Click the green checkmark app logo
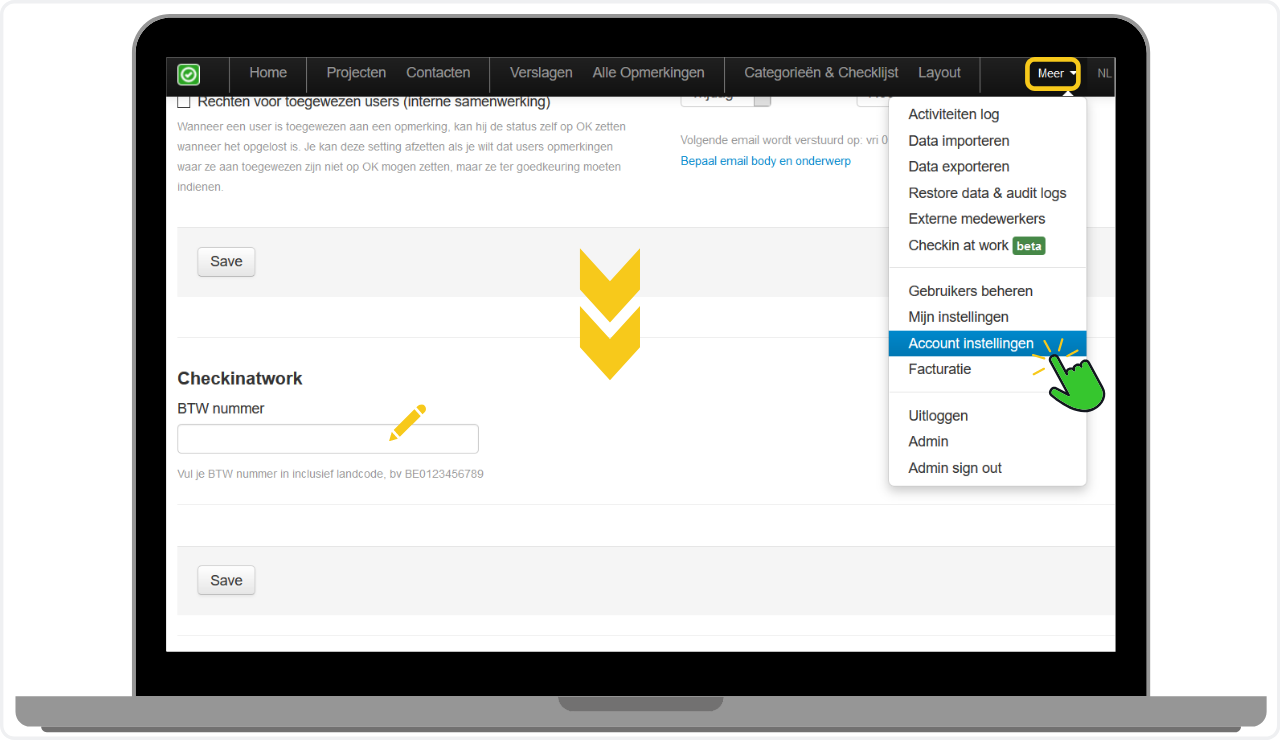 click(x=188, y=74)
